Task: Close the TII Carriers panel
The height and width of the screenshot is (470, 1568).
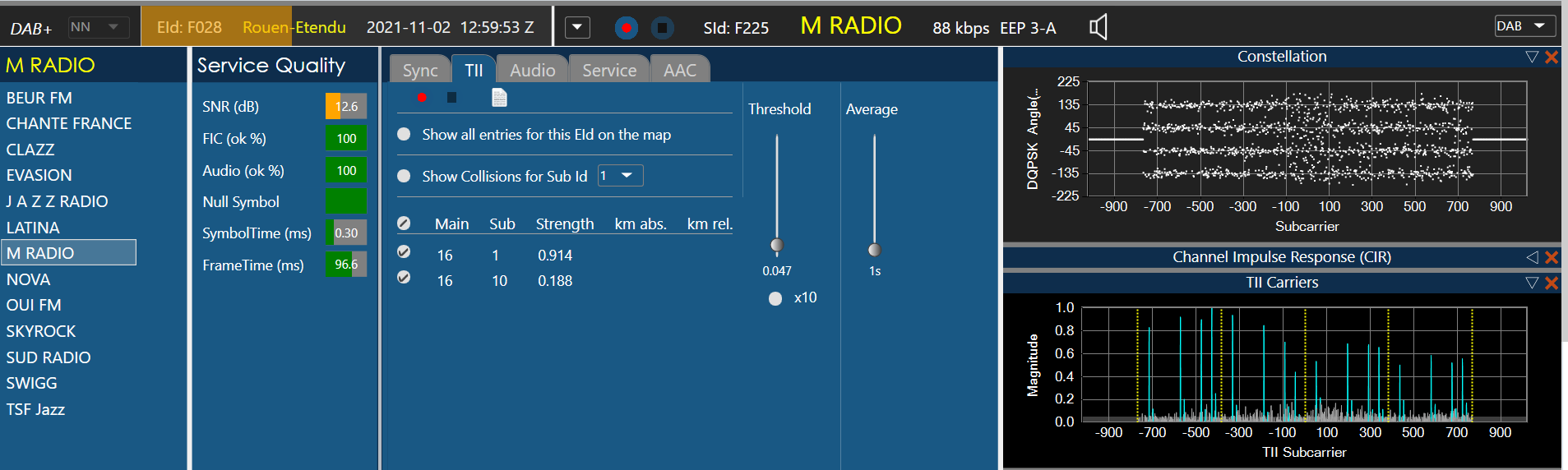Action: point(1552,283)
